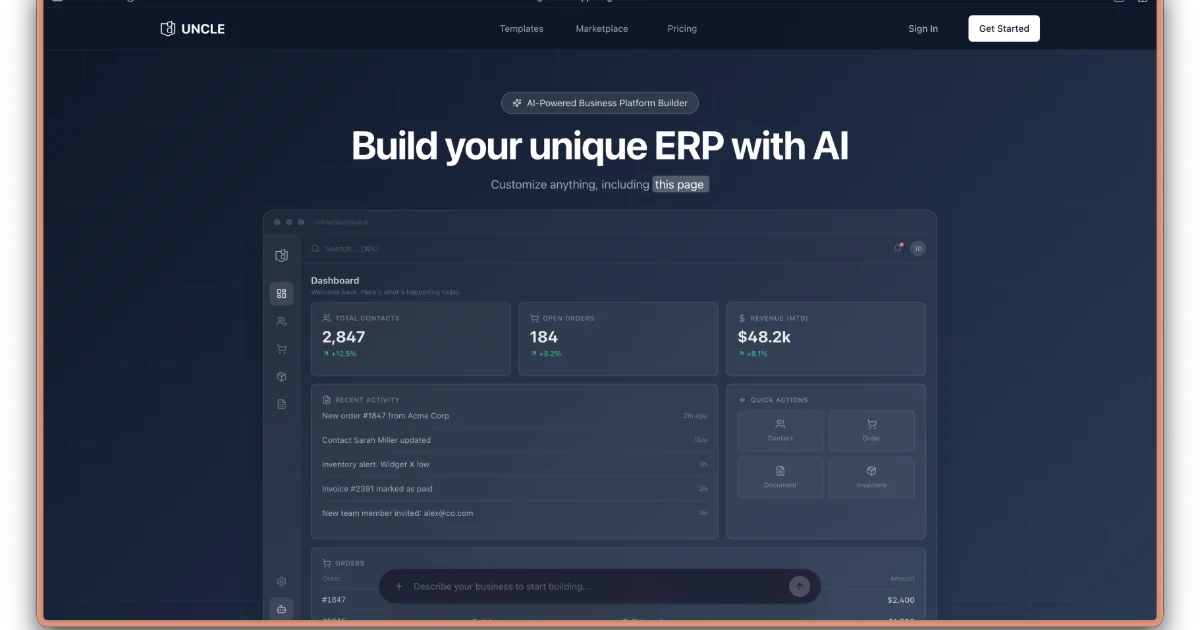Click the dollar icon on Revenue (MTD) card
Image resolution: width=1200 pixels, height=630 pixels.
tap(742, 318)
